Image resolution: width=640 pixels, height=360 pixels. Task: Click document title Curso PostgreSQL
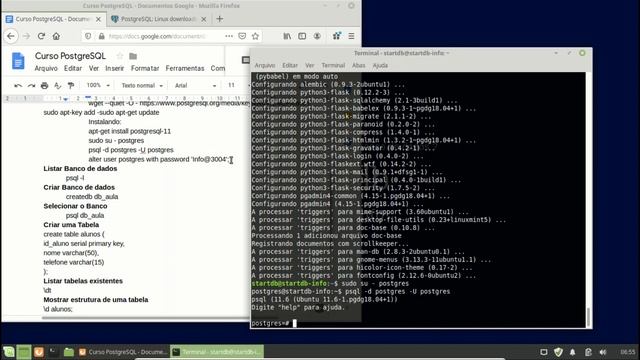[70, 56]
